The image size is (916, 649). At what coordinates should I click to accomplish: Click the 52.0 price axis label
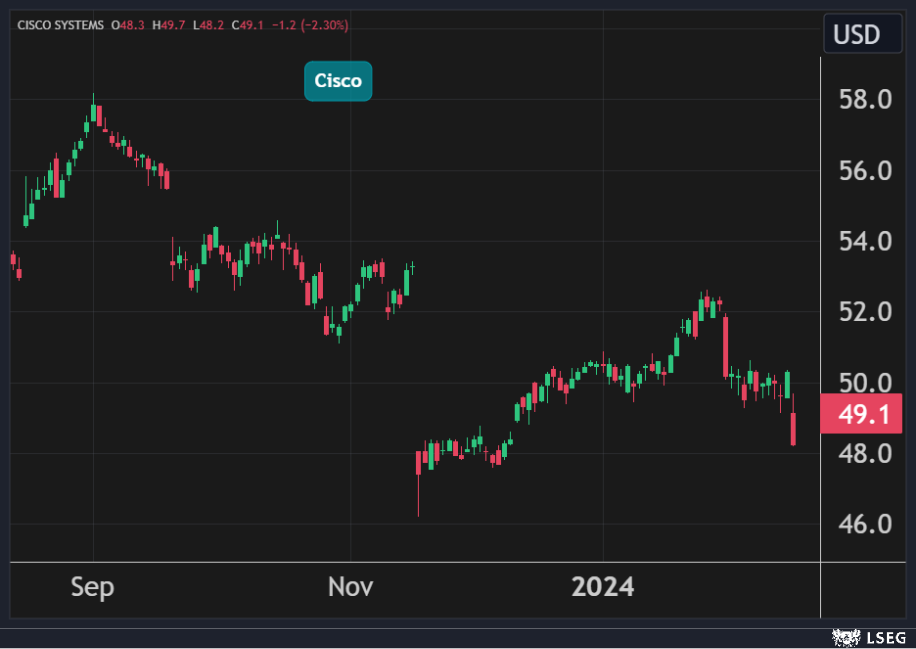click(x=863, y=313)
